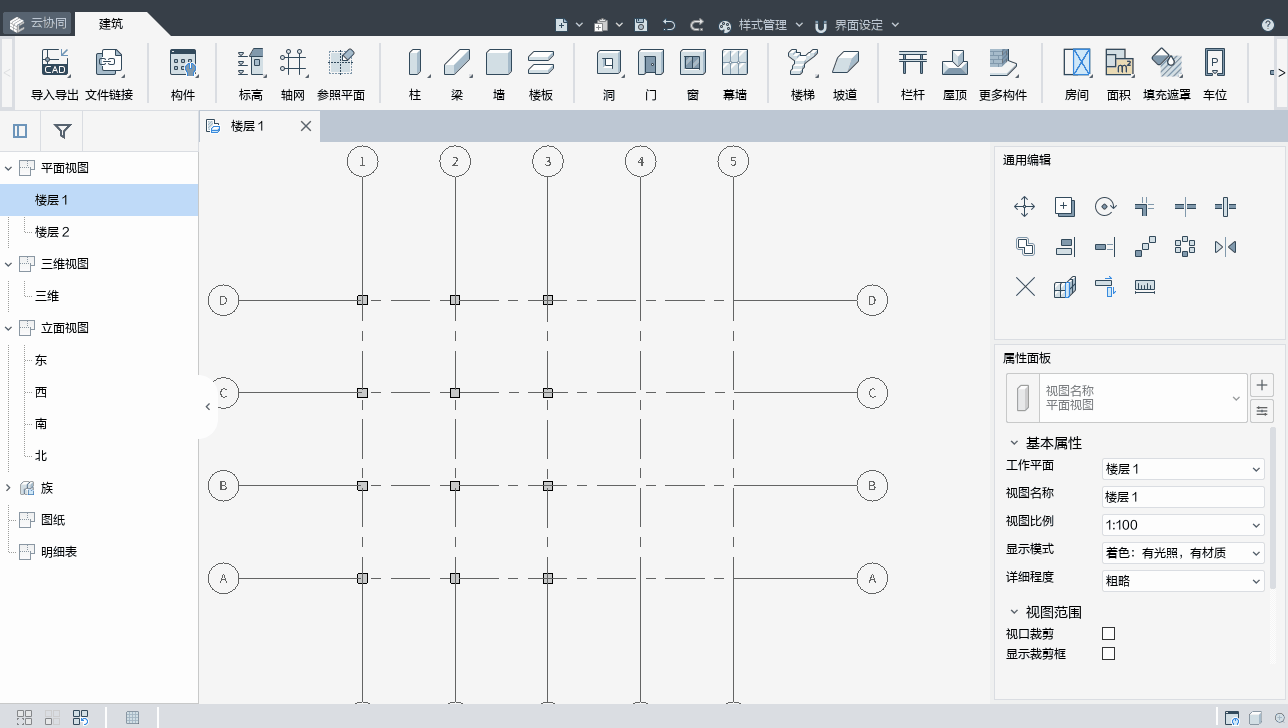Open the 界面设定 dropdown menu
The image size is (1288, 728).
(x=857, y=25)
